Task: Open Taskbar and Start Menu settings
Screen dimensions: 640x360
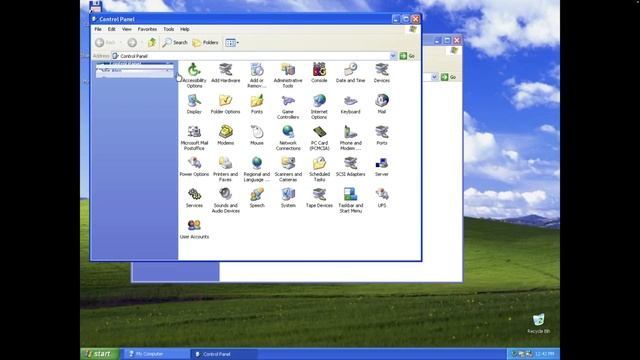Action: (x=350, y=200)
